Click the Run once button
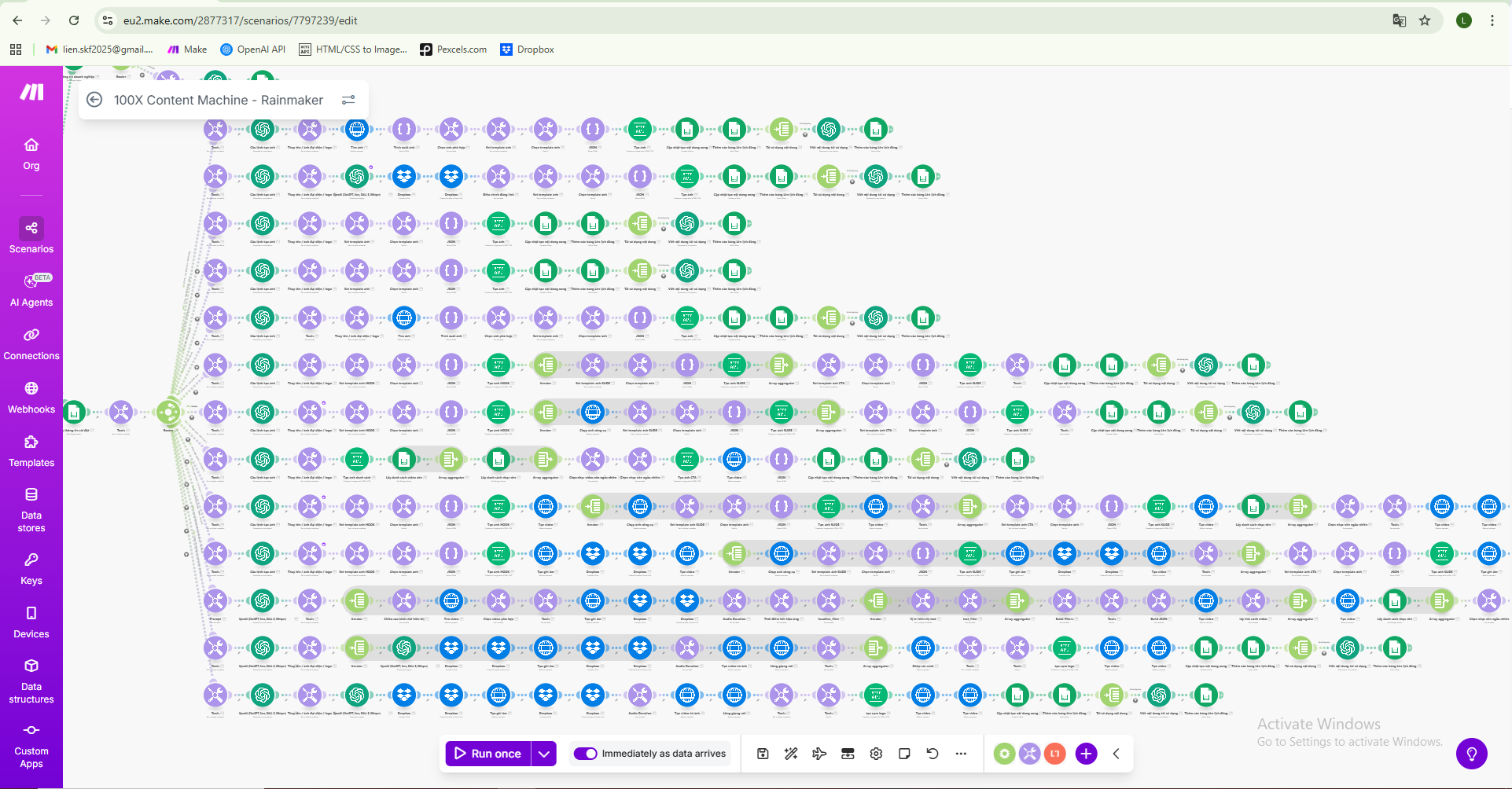The height and width of the screenshot is (789, 1512). (x=488, y=754)
